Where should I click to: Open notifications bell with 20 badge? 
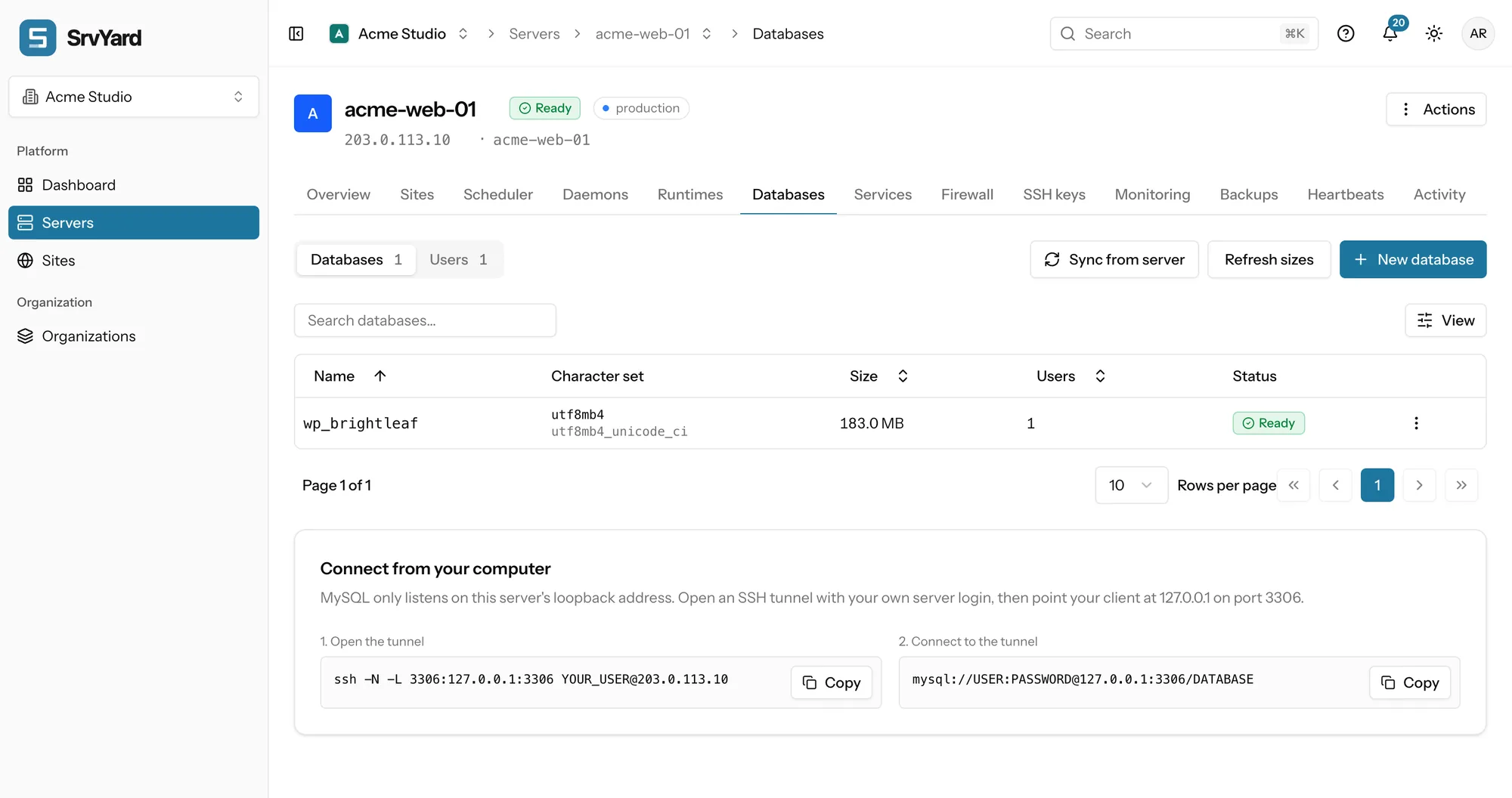[1390, 33]
